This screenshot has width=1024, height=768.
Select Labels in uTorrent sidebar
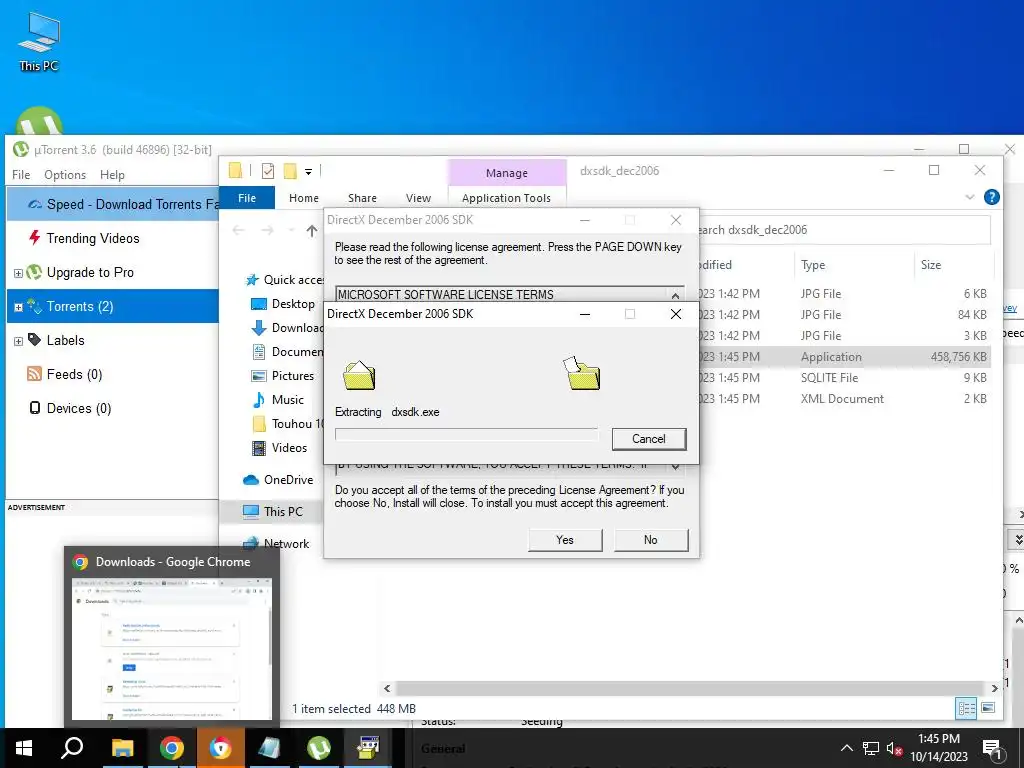point(65,340)
